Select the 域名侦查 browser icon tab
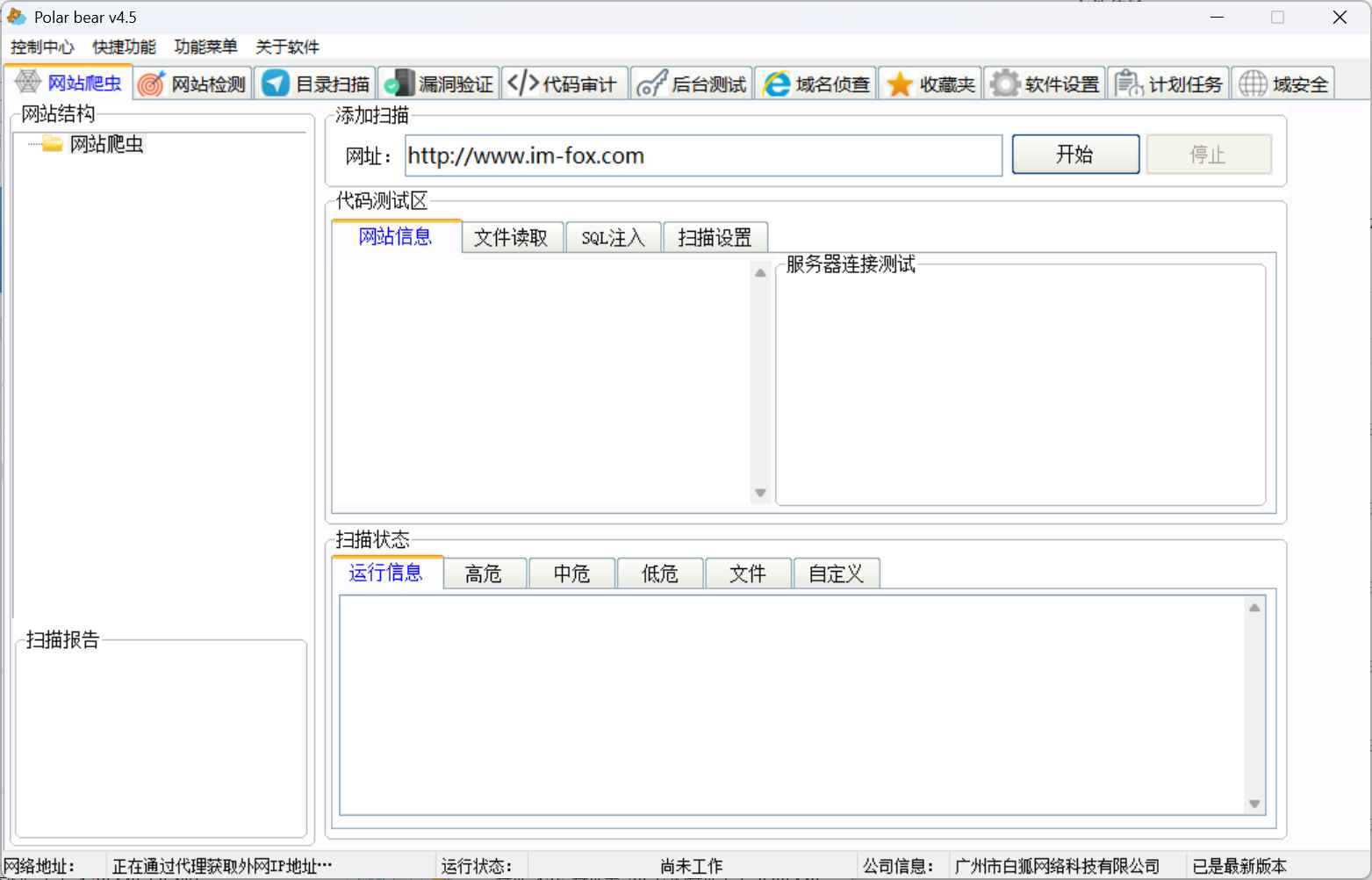This screenshot has height=880, width=1372. coord(816,84)
